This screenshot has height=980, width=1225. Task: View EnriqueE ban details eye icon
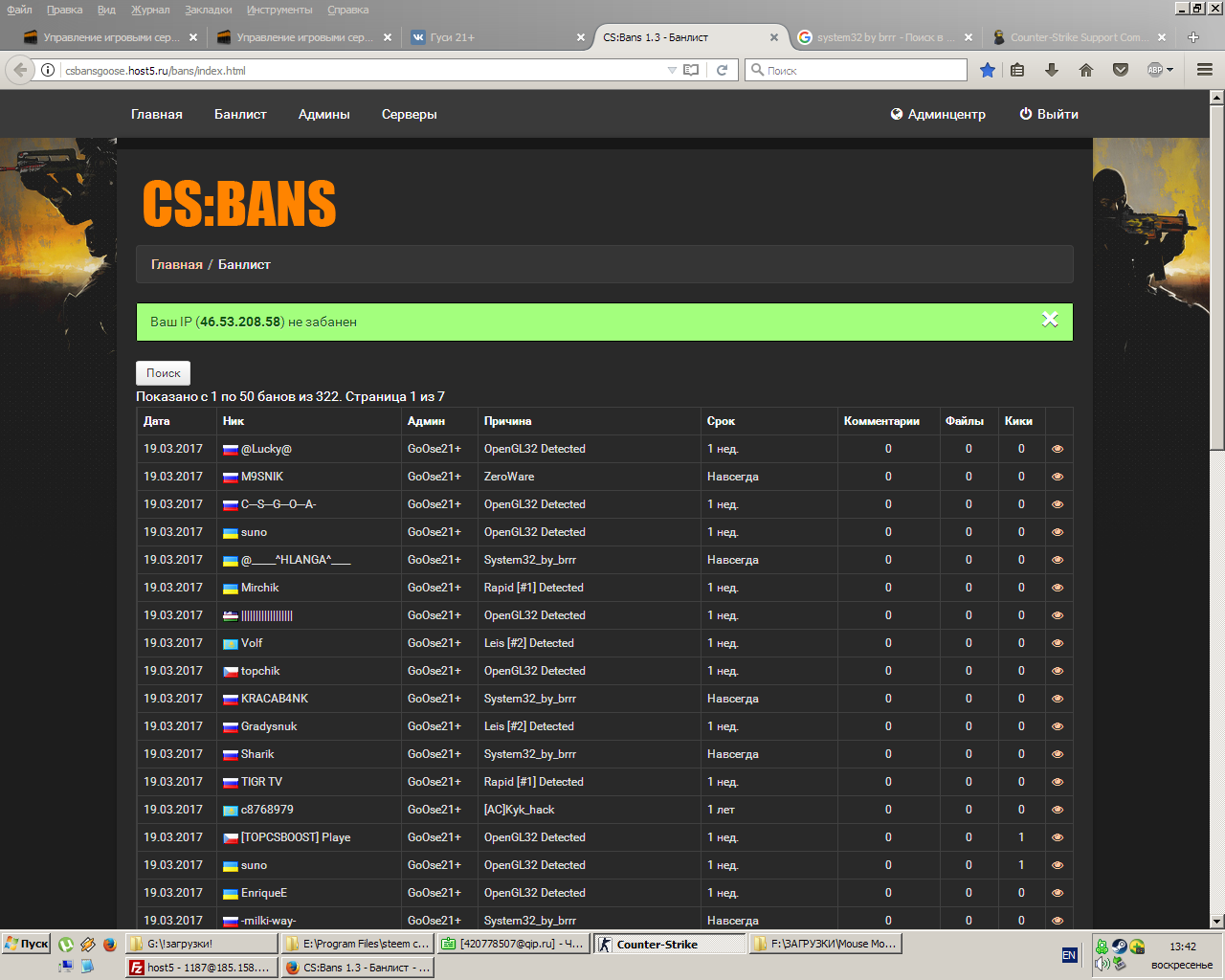1058,893
